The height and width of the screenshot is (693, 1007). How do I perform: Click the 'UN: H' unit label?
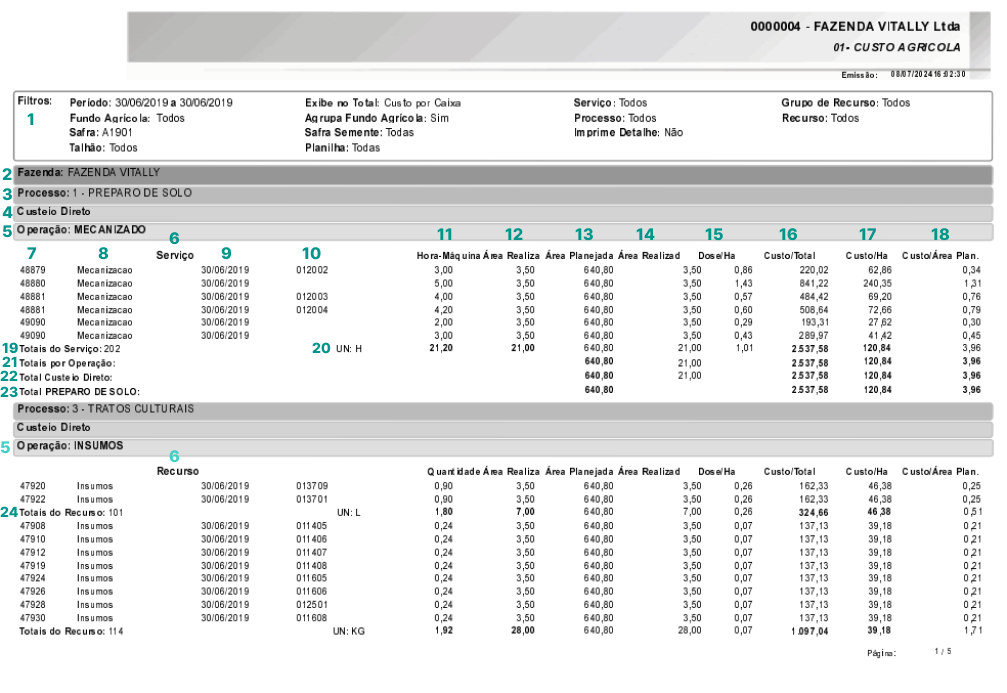point(349,349)
